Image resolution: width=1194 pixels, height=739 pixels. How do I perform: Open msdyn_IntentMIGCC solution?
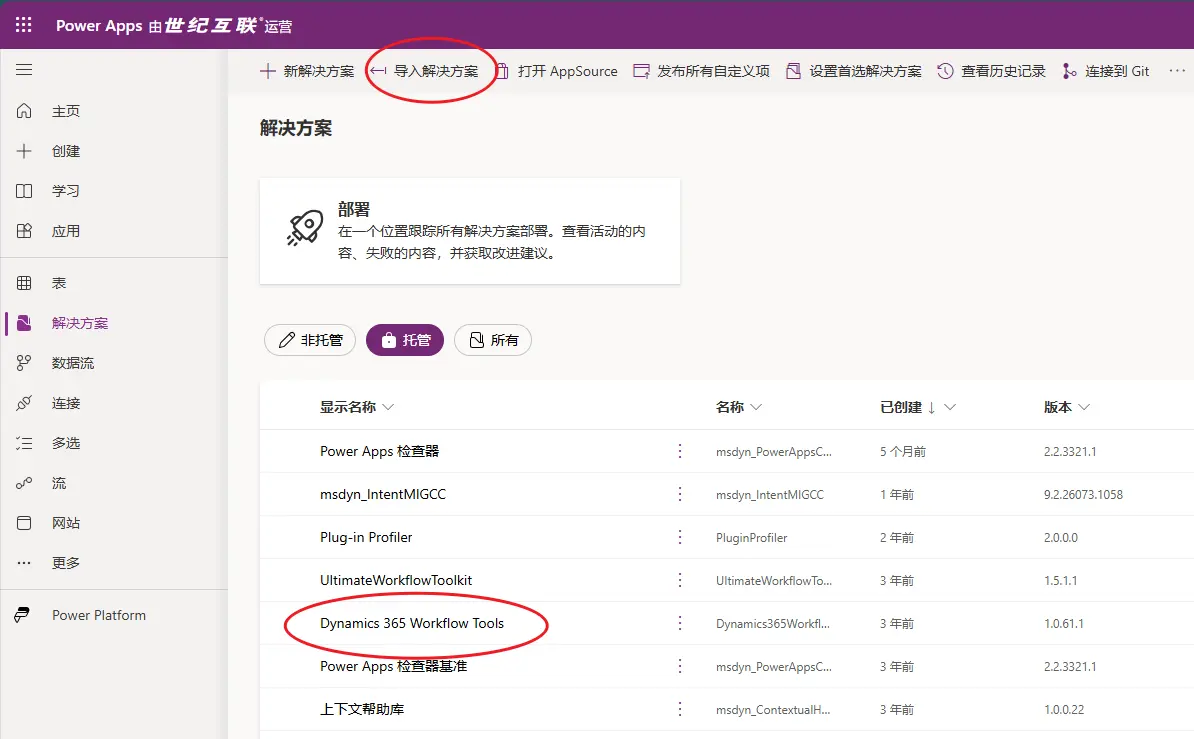coord(383,494)
